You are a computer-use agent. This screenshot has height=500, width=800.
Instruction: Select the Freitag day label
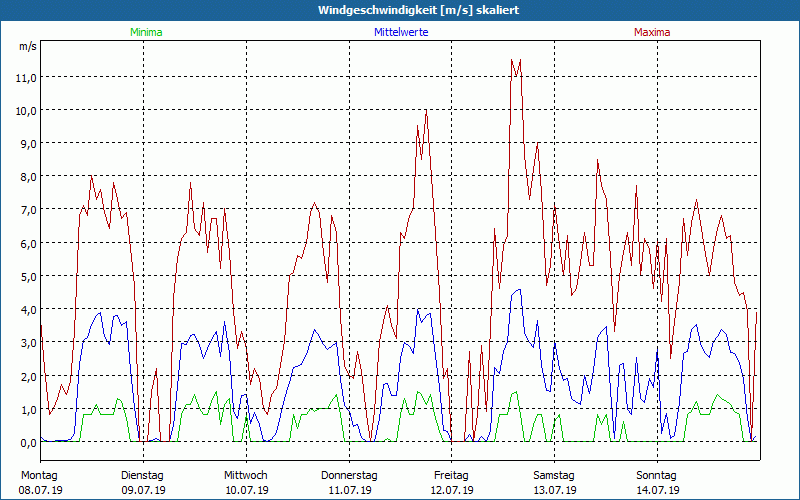tap(451, 475)
